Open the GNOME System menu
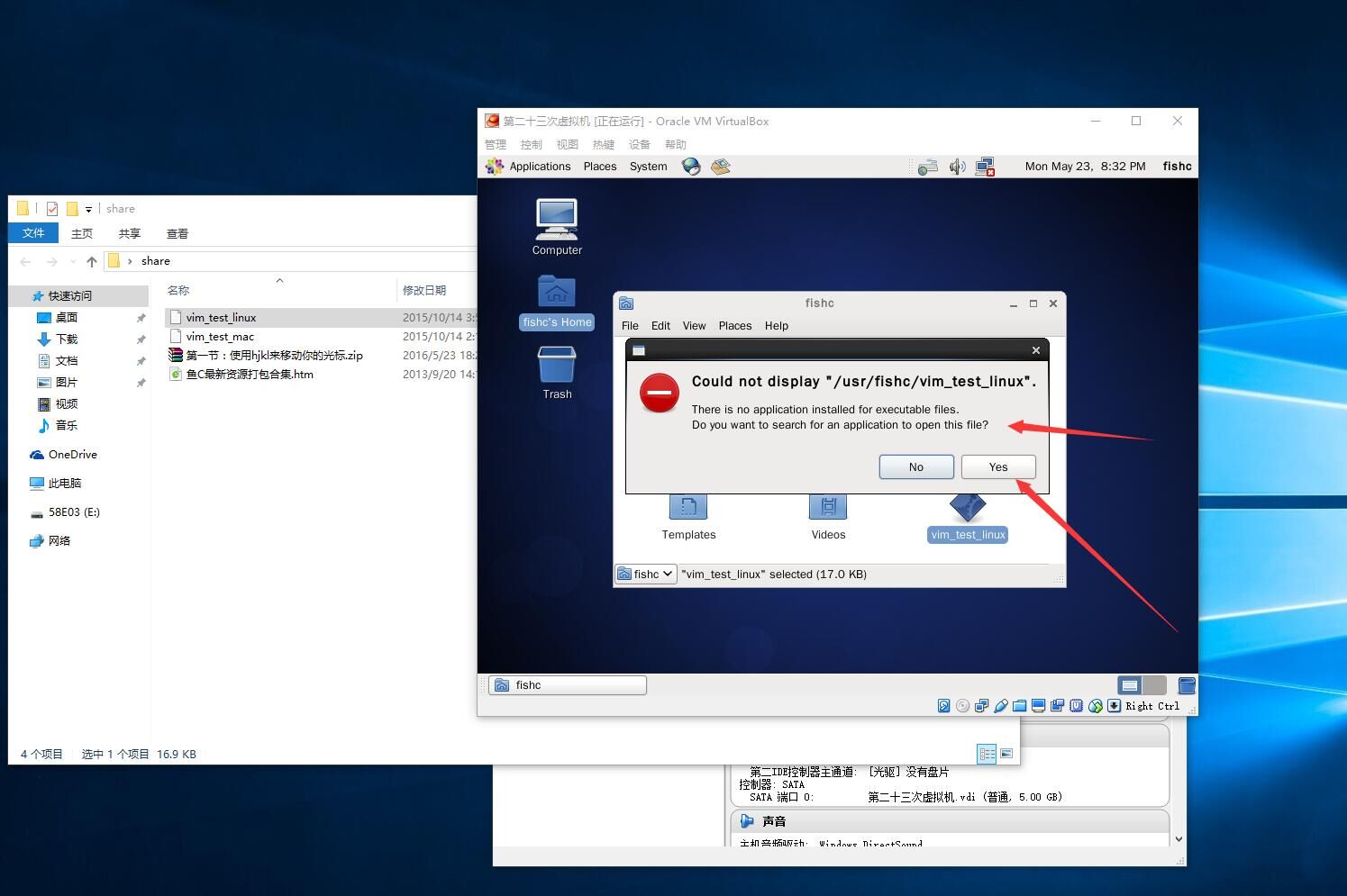 649,167
